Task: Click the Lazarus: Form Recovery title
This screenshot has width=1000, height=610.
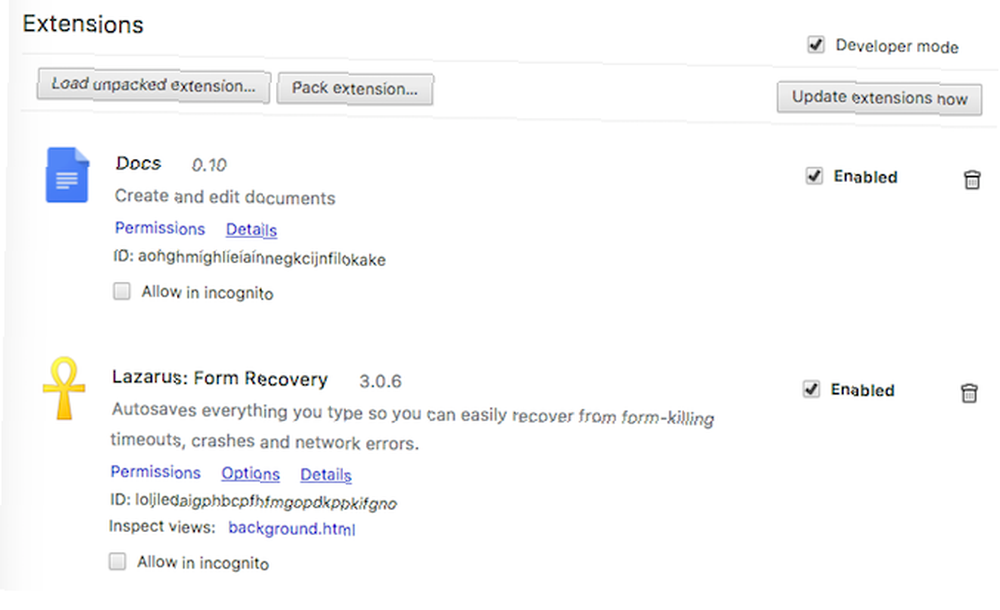Action: 220,378
